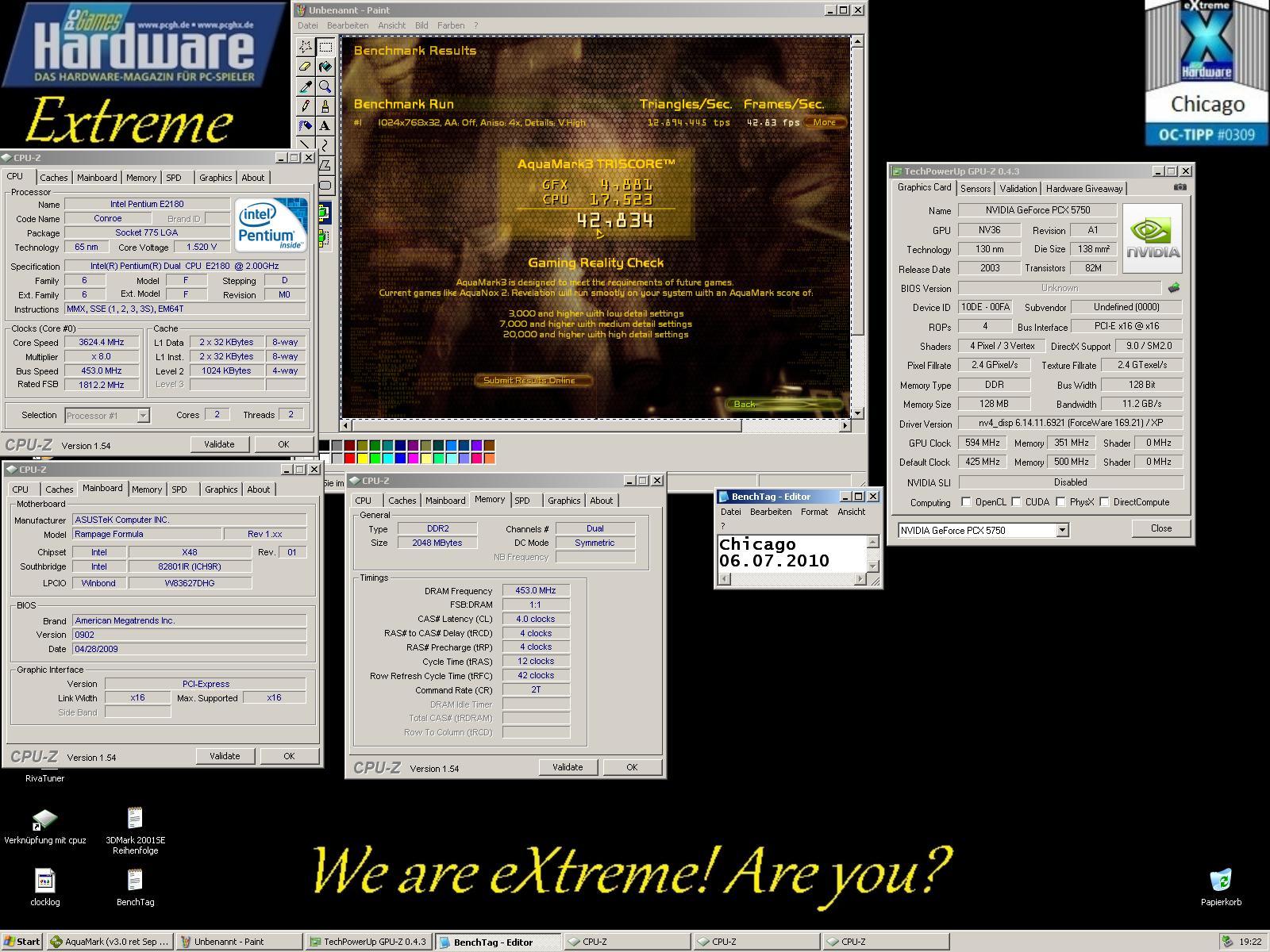Open the Bild menu in Paint
Viewport: 1270px width, 952px height.
click(x=421, y=25)
